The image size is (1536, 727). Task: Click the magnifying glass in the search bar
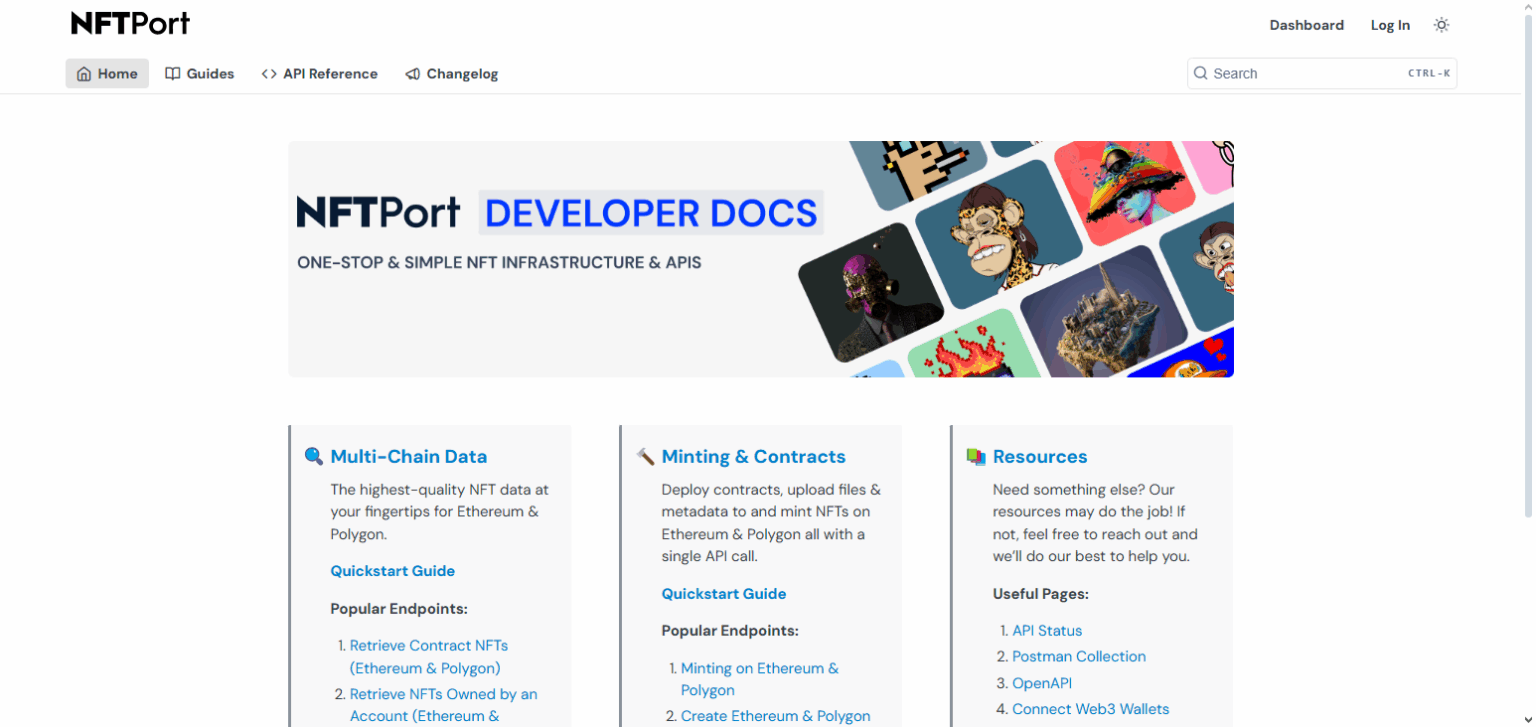[x=1200, y=72]
